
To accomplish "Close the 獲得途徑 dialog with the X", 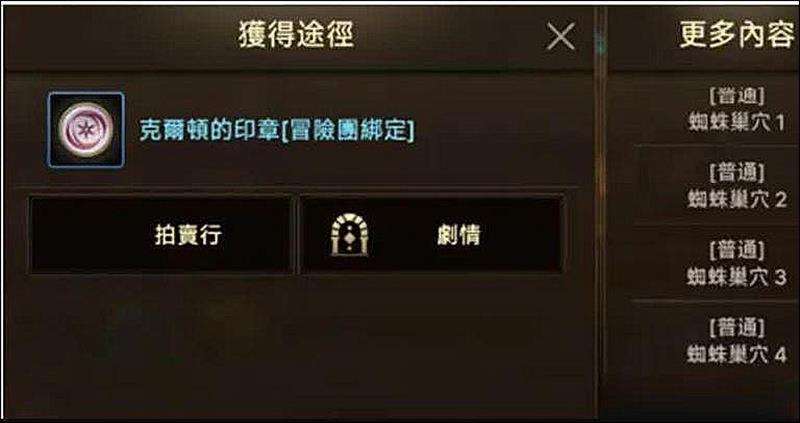I will click(561, 37).
